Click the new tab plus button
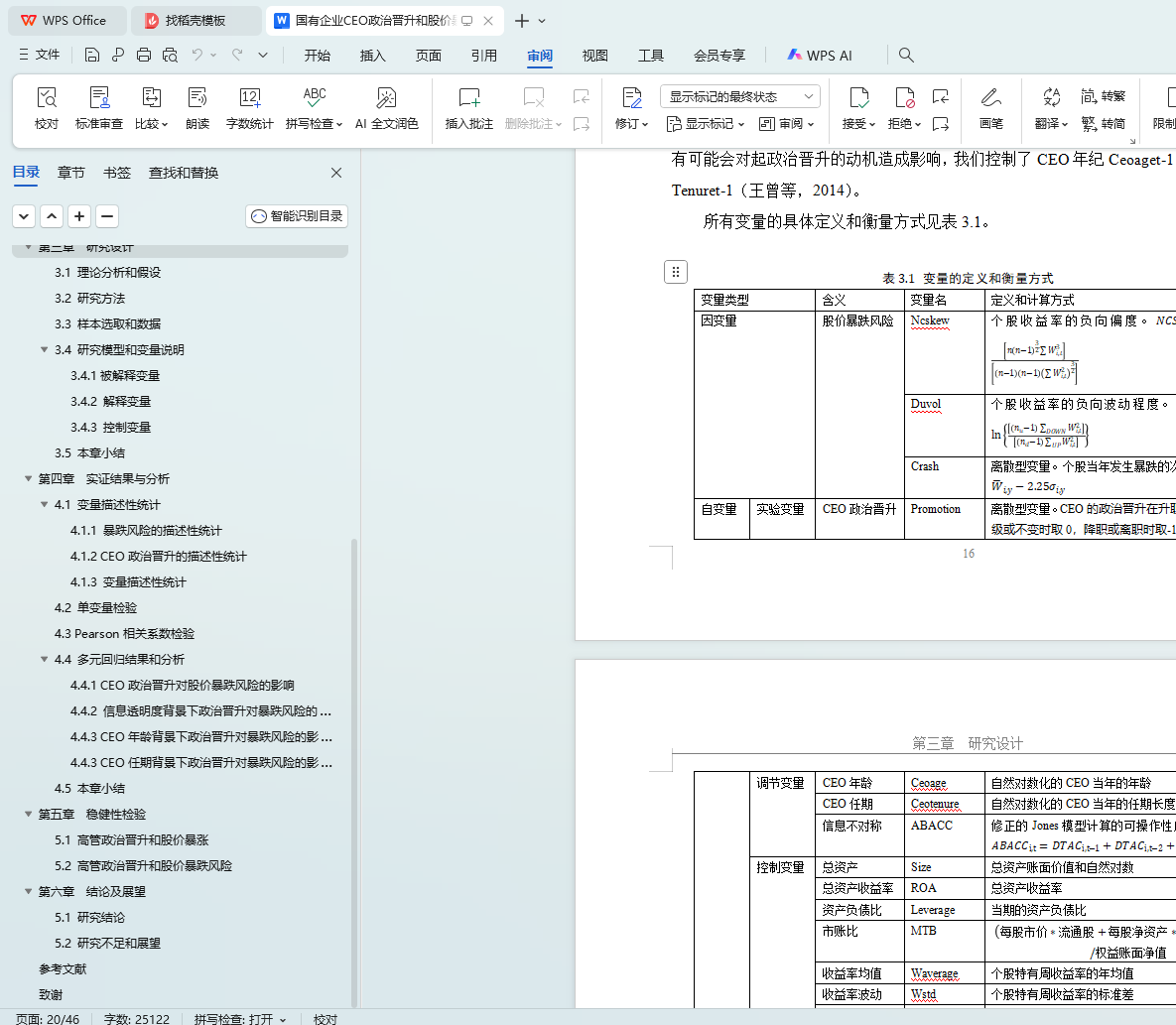The height and width of the screenshot is (1025, 1176). [x=522, y=21]
